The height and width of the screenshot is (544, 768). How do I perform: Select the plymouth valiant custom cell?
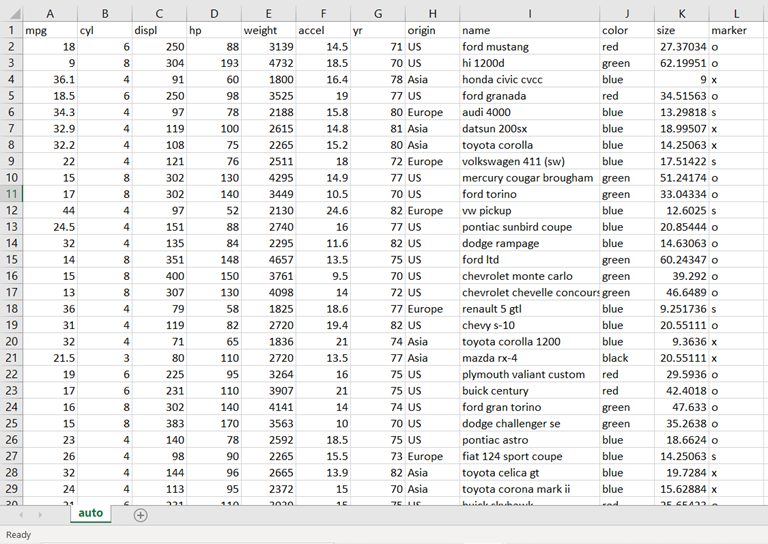point(529,374)
